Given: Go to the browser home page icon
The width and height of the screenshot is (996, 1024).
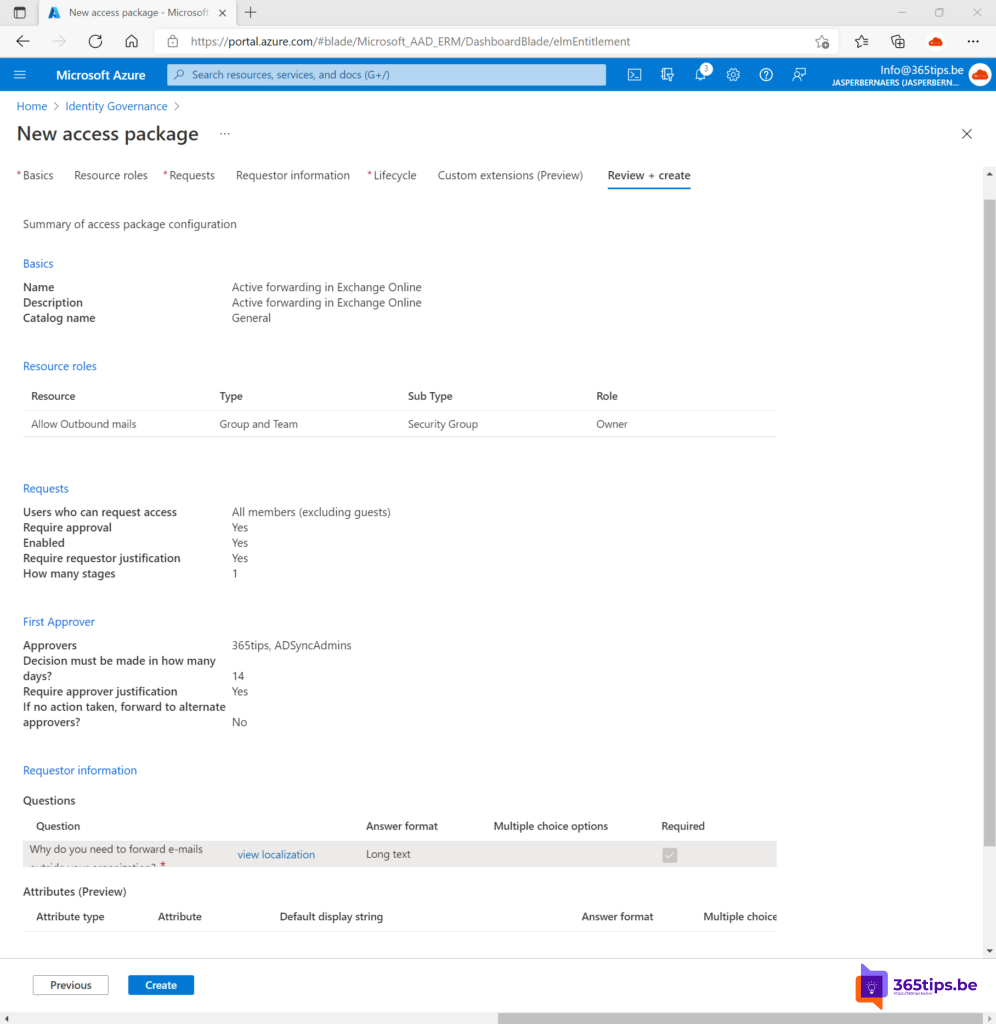Looking at the screenshot, I should (131, 41).
